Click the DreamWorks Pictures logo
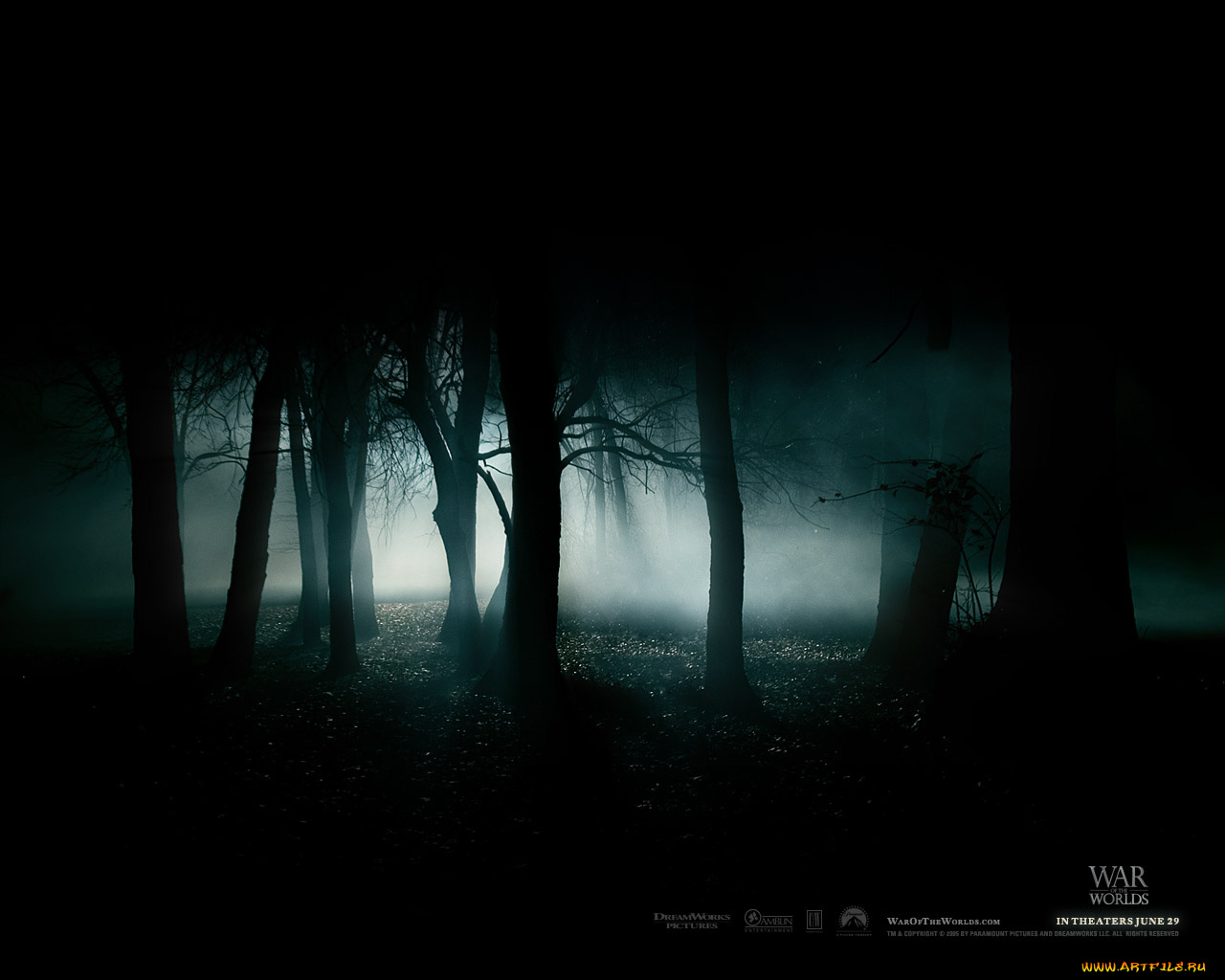 691,921
